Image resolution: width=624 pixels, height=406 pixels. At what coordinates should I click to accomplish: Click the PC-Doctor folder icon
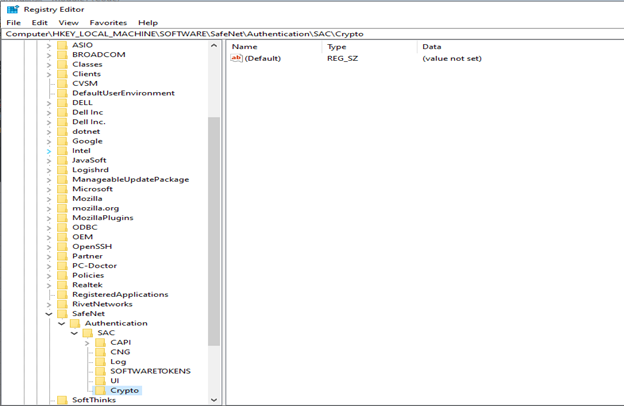62,265
